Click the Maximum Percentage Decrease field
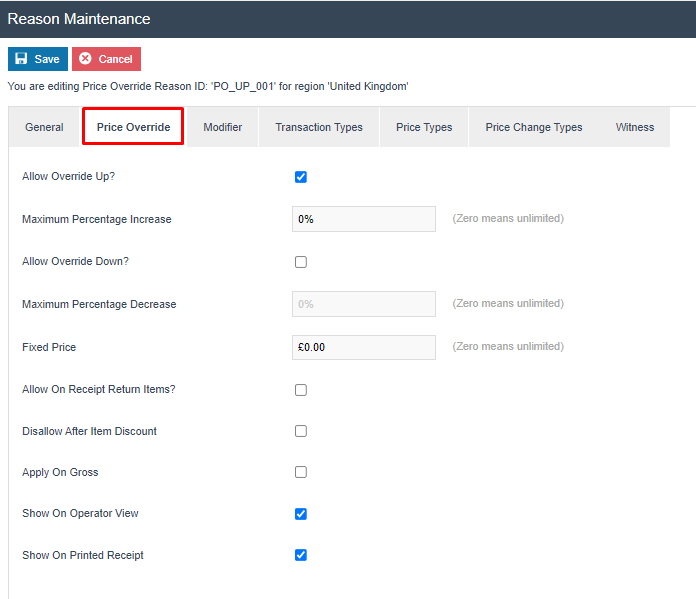The image size is (696, 599). [364, 304]
